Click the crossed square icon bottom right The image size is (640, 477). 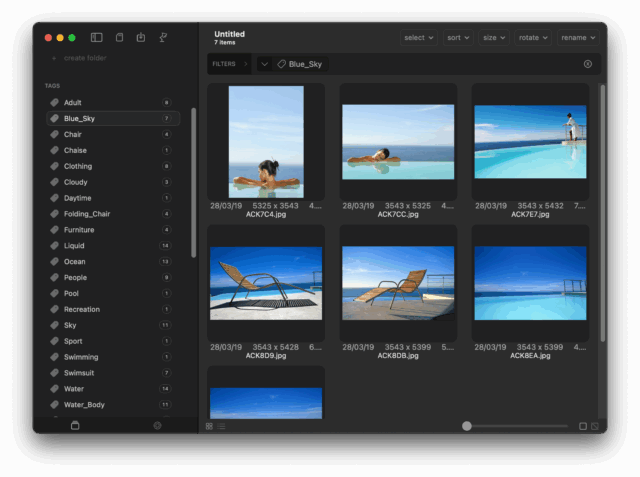(x=595, y=426)
